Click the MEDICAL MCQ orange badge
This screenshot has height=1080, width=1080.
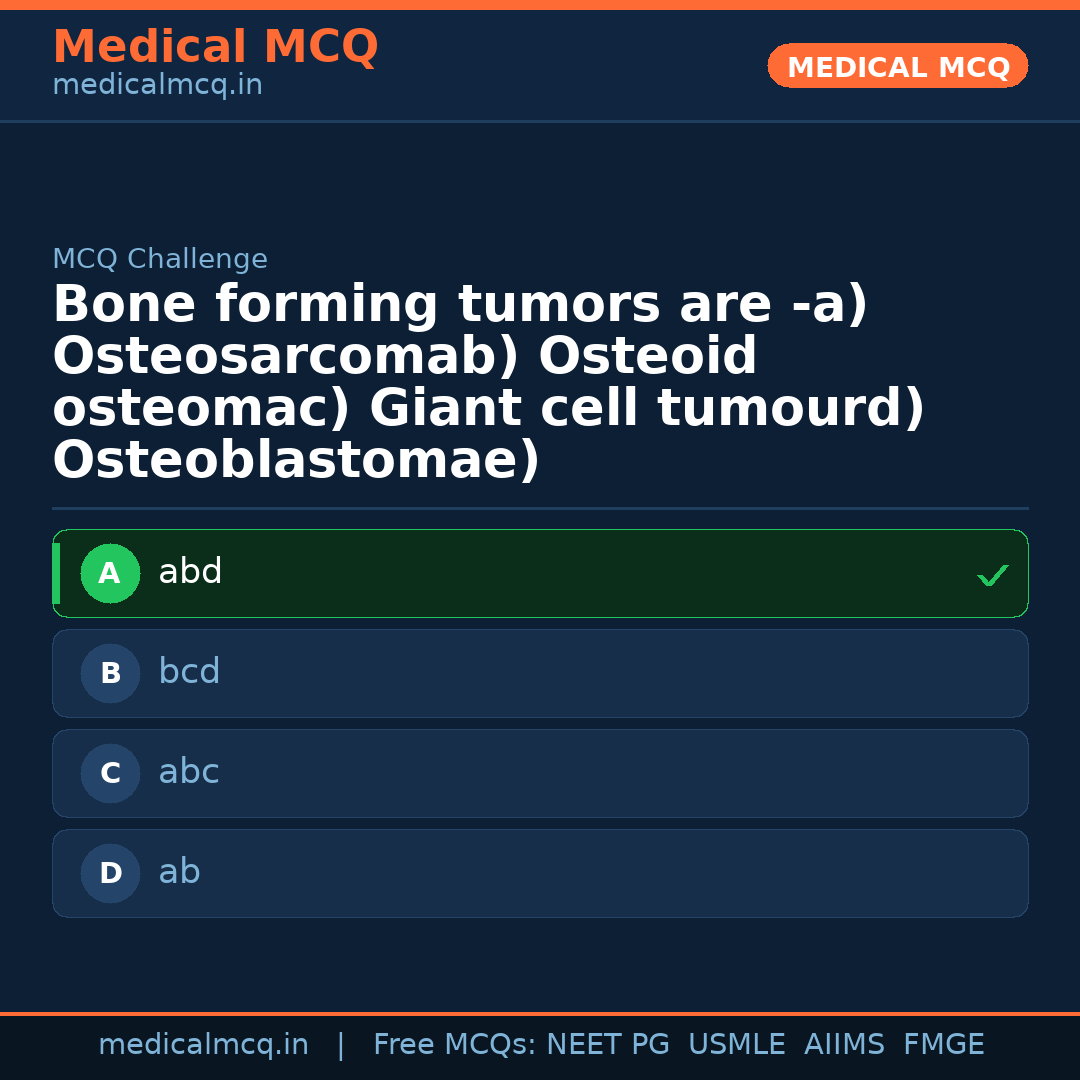(897, 66)
